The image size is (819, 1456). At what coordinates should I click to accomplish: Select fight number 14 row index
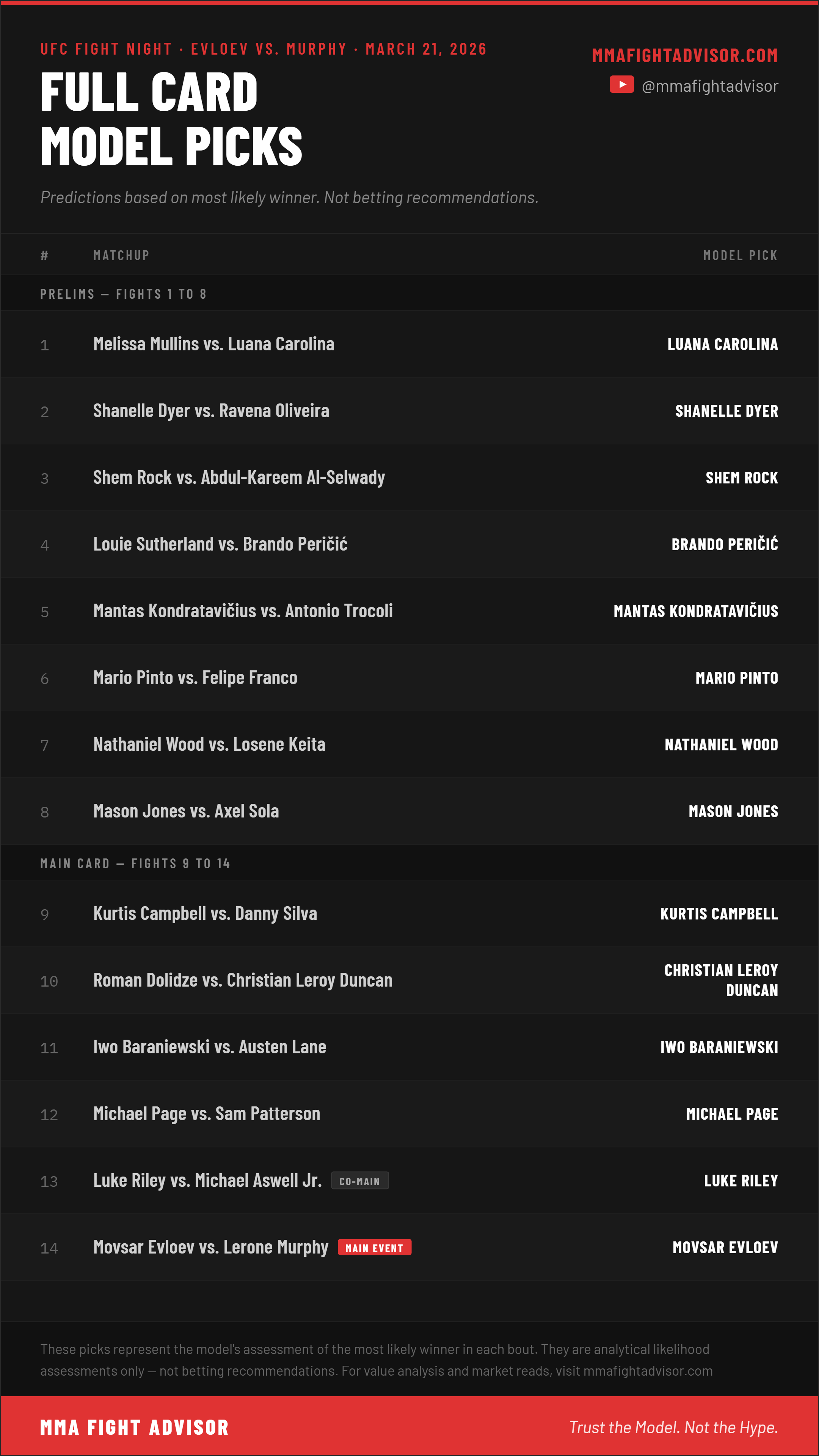[49, 1248]
